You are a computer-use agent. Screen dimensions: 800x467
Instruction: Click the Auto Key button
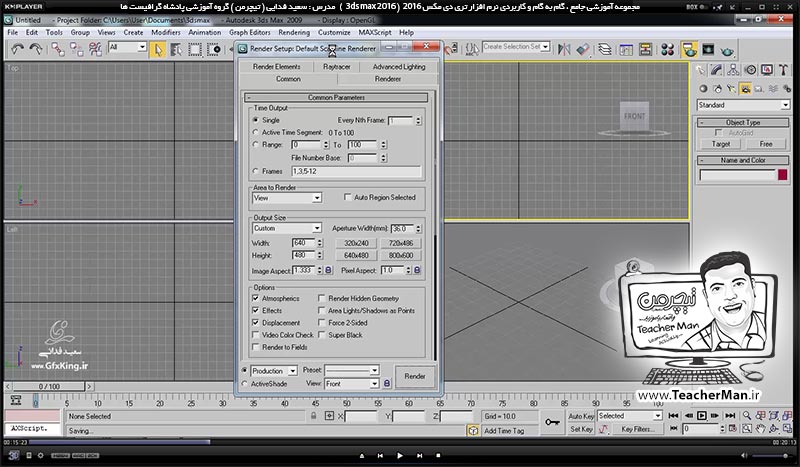pos(581,416)
